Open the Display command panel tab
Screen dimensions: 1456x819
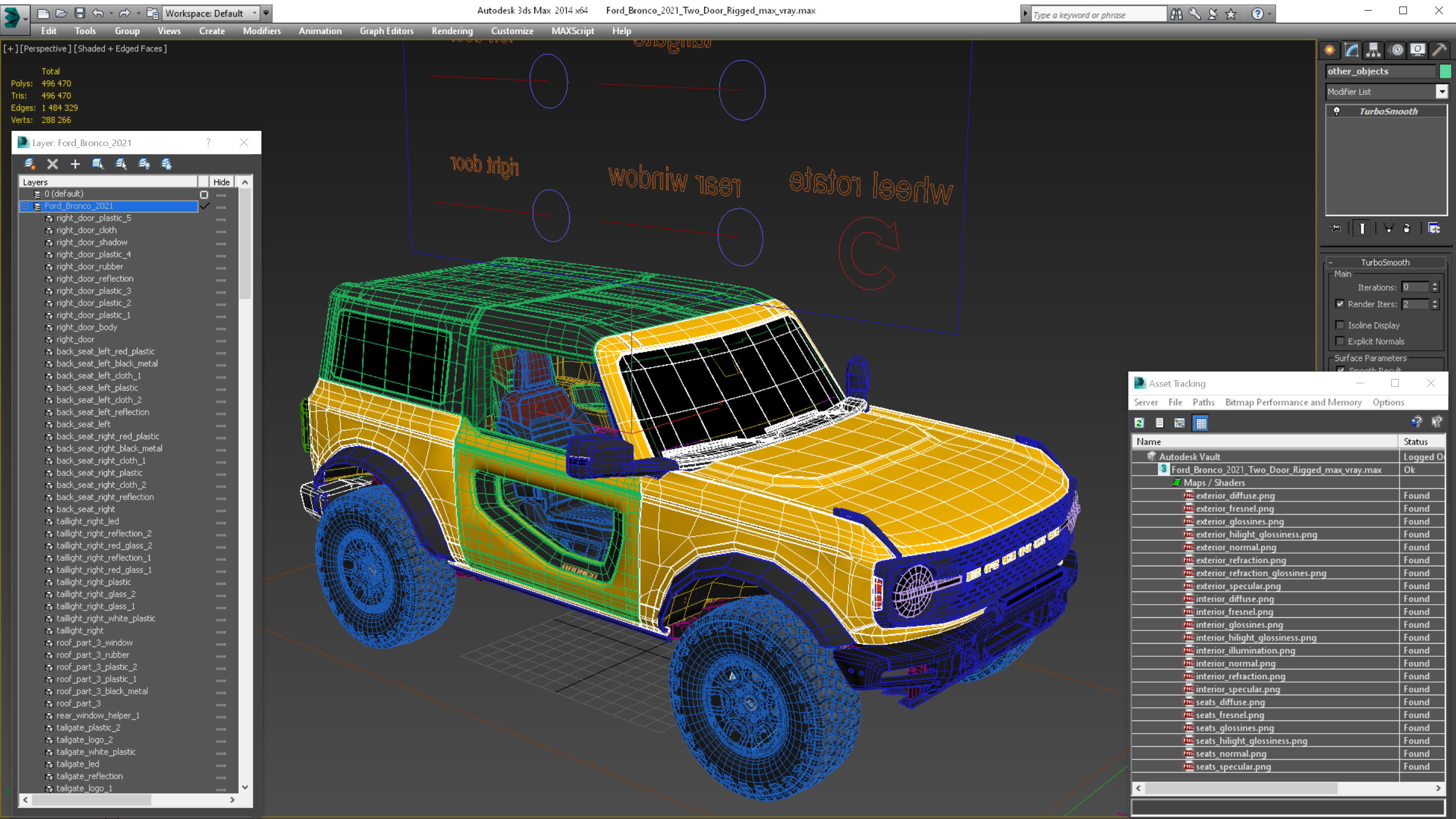1418,51
